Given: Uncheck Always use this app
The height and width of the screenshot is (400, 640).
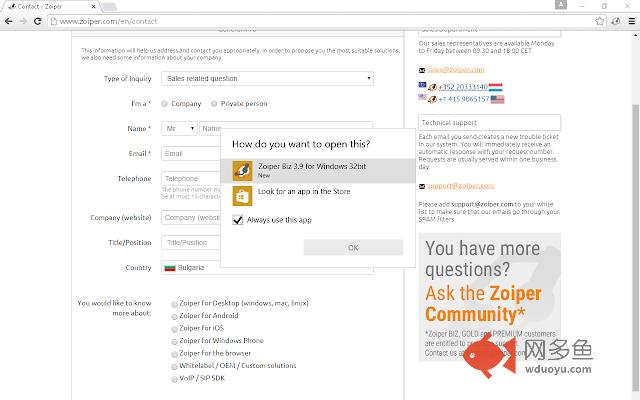Looking at the screenshot, I should click(x=238, y=220).
